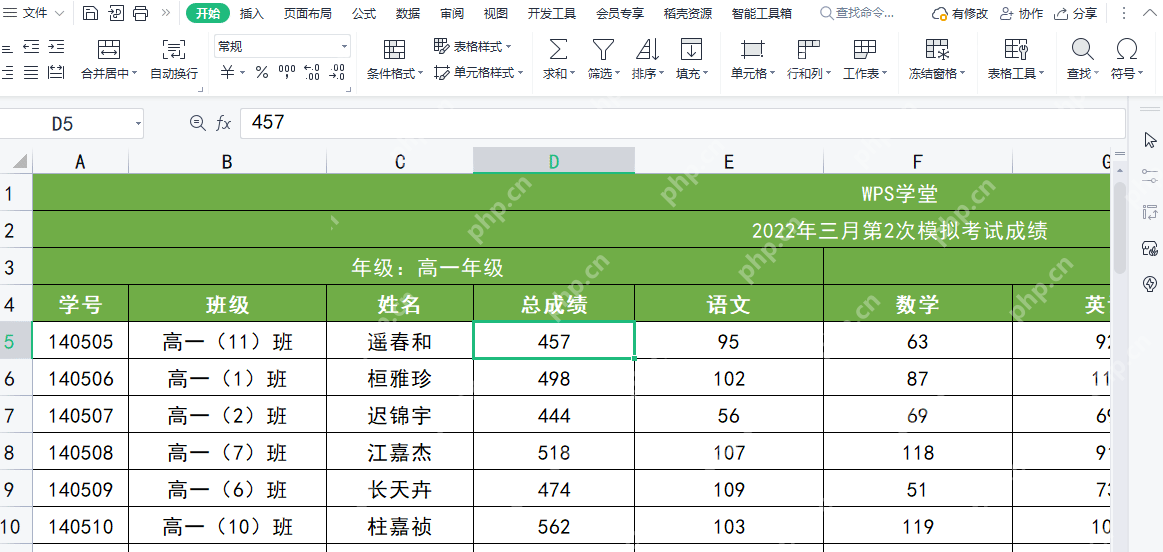Click the ¥ currency format icon

click(x=228, y=73)
